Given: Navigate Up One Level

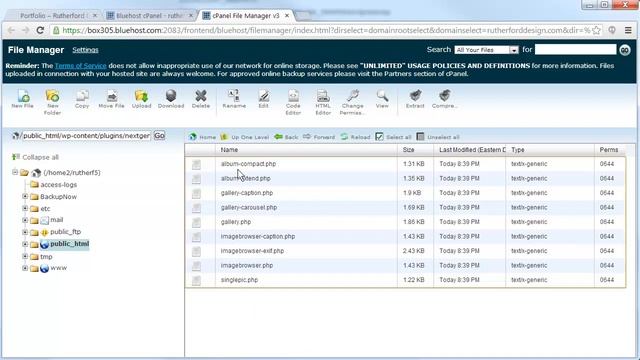Looking at the screenshot, I should pos(244,137).
